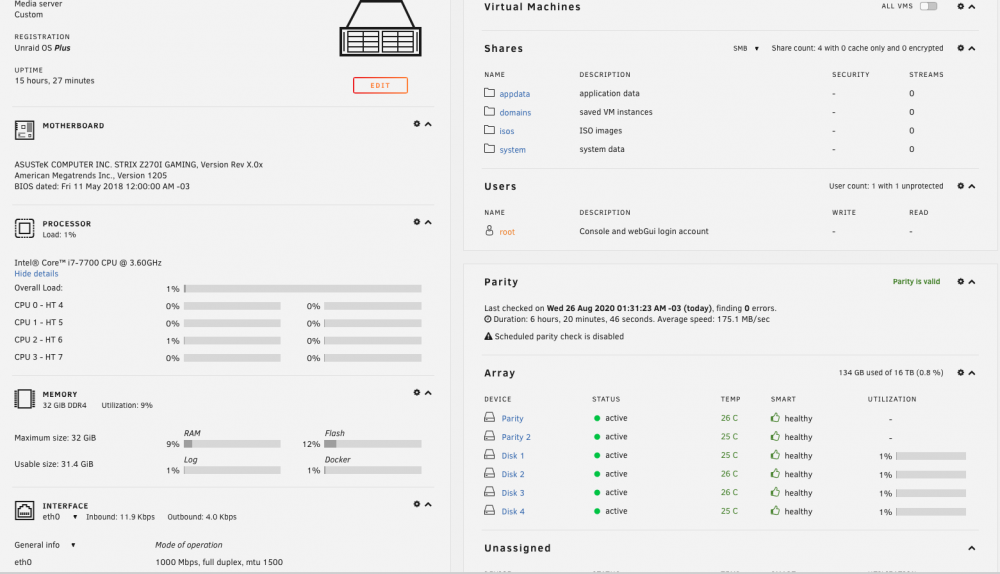Screen dimensions: 1000x574
Task: Open the Shares section gear settings
Action: (960, 48)
